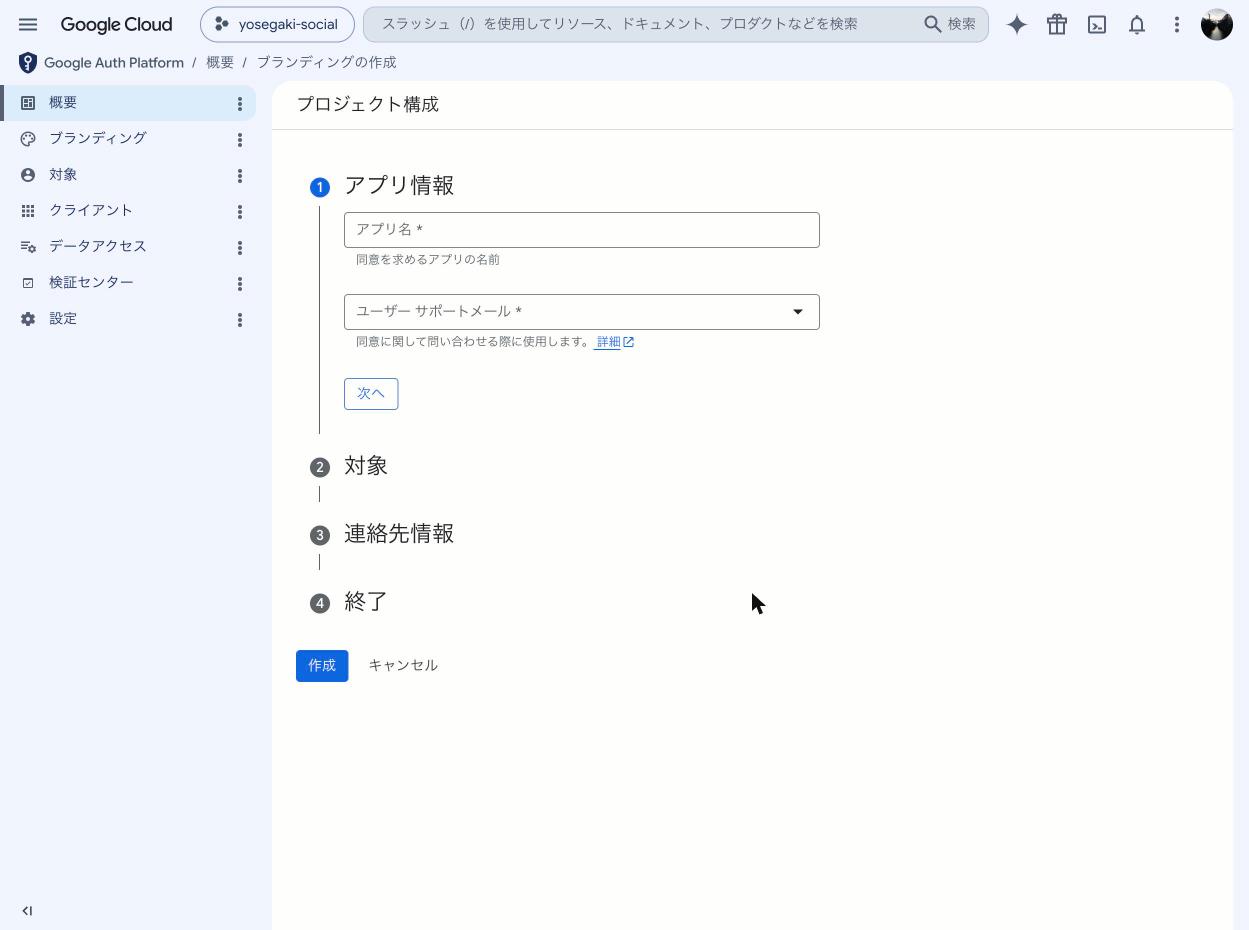Click the ブランディング palette icon

[x=28, y=139]
